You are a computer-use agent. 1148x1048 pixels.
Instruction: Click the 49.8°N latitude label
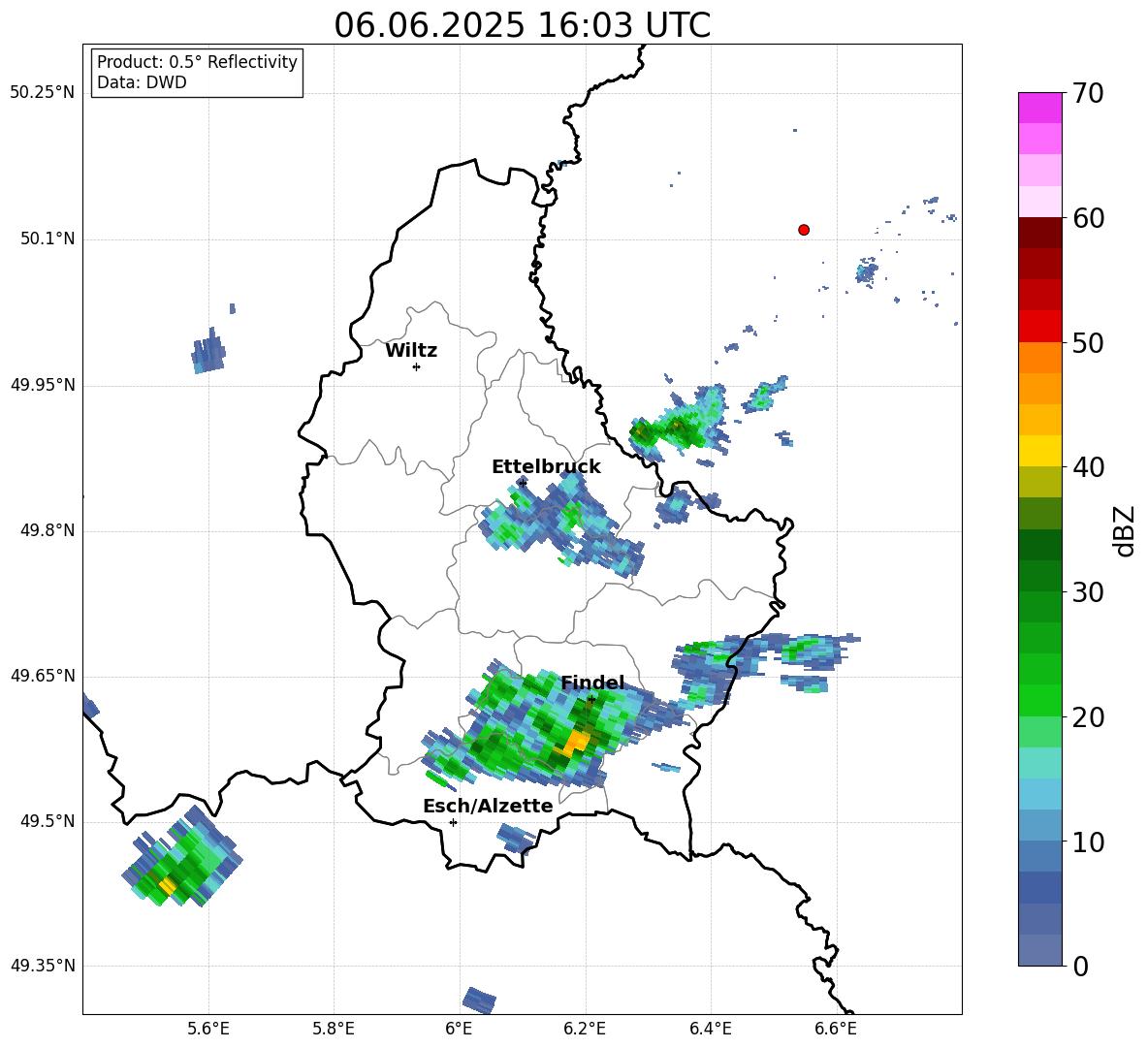coord(48,530)
